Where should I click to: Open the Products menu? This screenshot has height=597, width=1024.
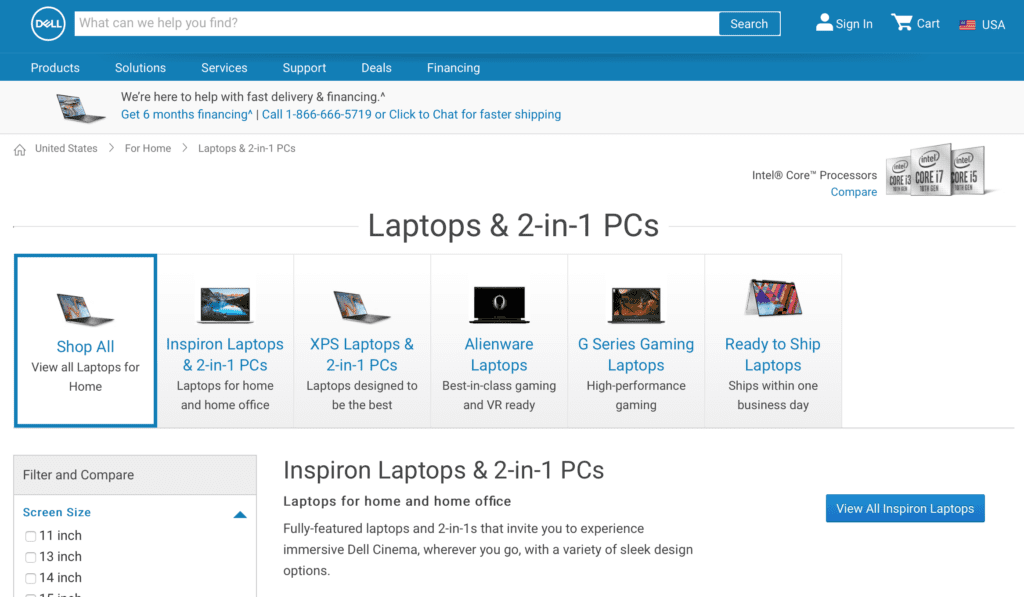point(55,68)
